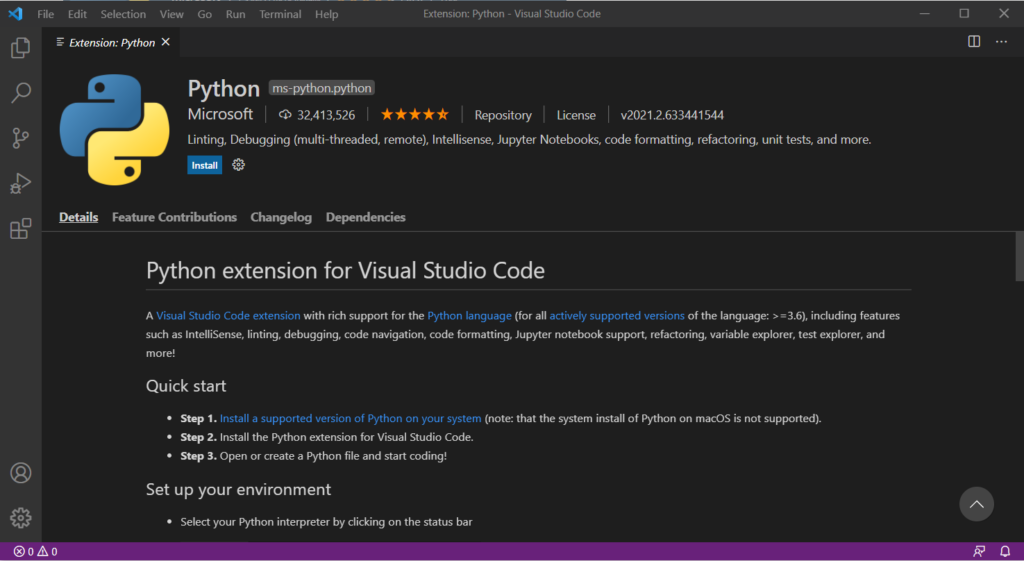Click the feedback icon in status bar

[x=979, y=551]
